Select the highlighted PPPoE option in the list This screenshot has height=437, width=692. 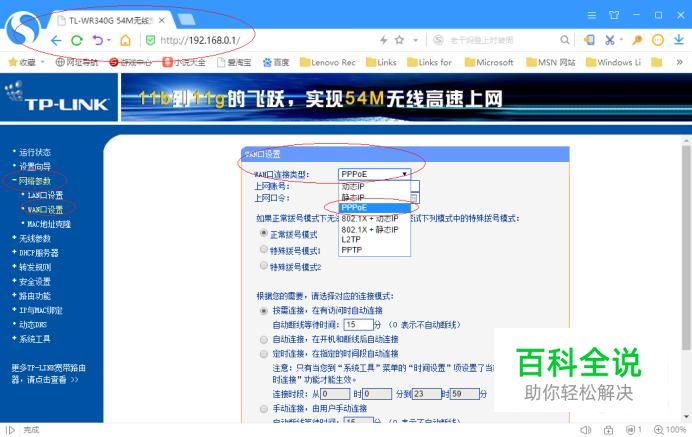pyautogui.click(x=375, y=207)
